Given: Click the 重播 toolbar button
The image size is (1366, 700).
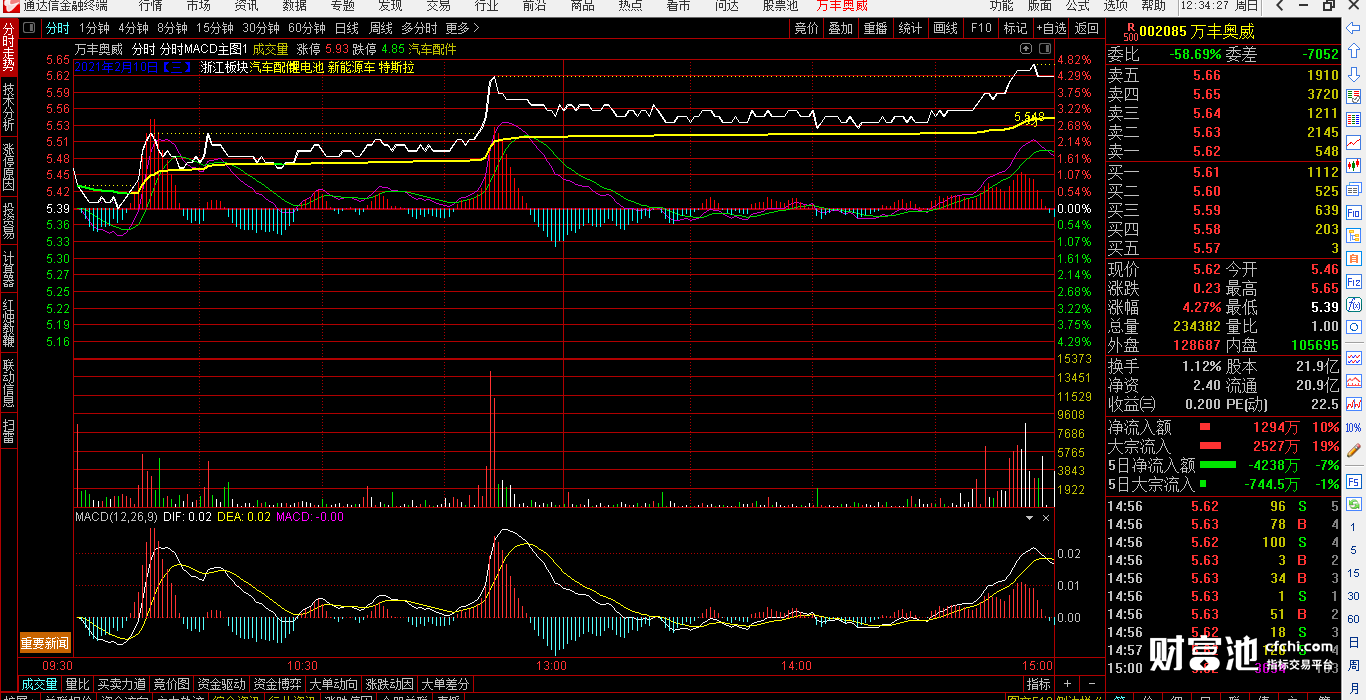Looking at the screenshot, I should coord(875,28).
